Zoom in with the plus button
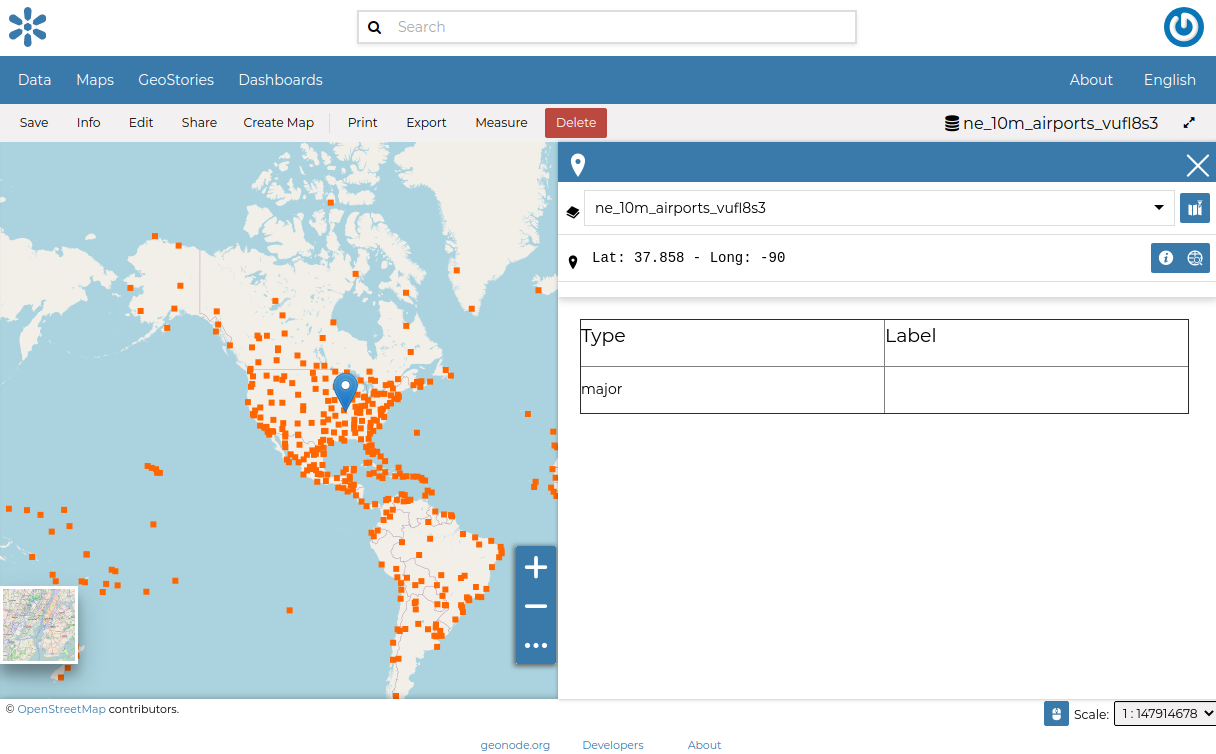 pos(536,567)
